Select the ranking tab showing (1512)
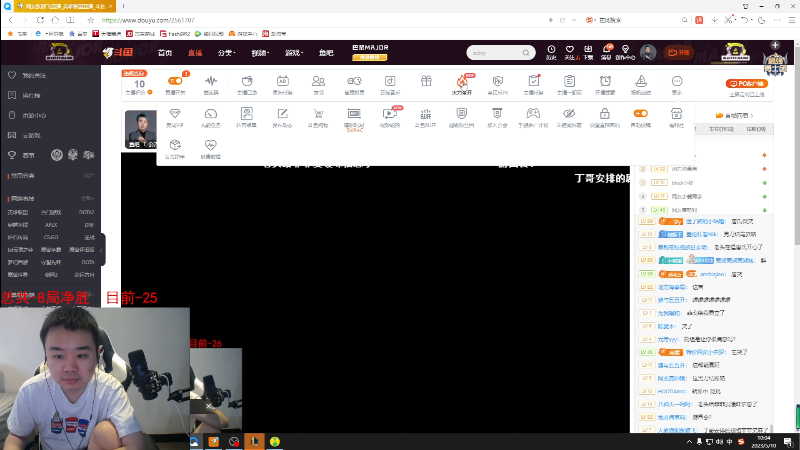 [721, 129]
